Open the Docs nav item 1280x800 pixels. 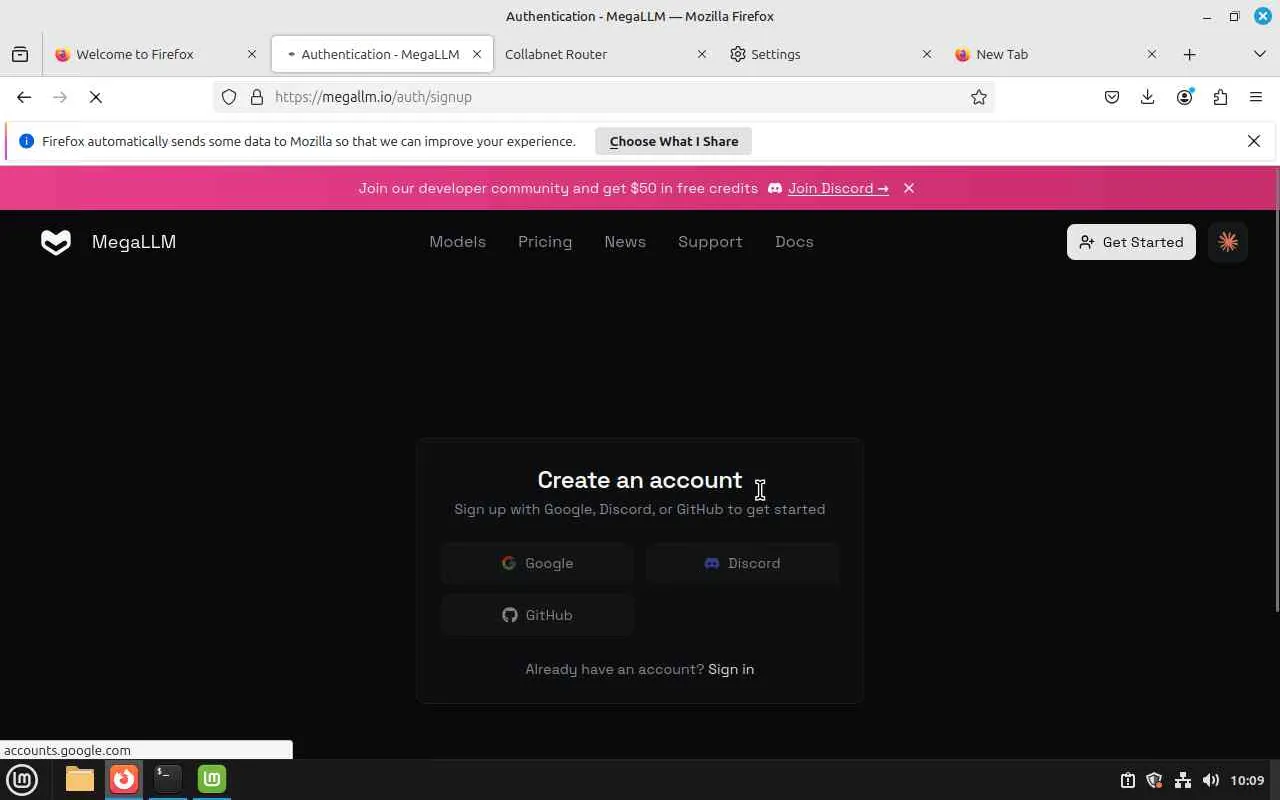[794, 242]
